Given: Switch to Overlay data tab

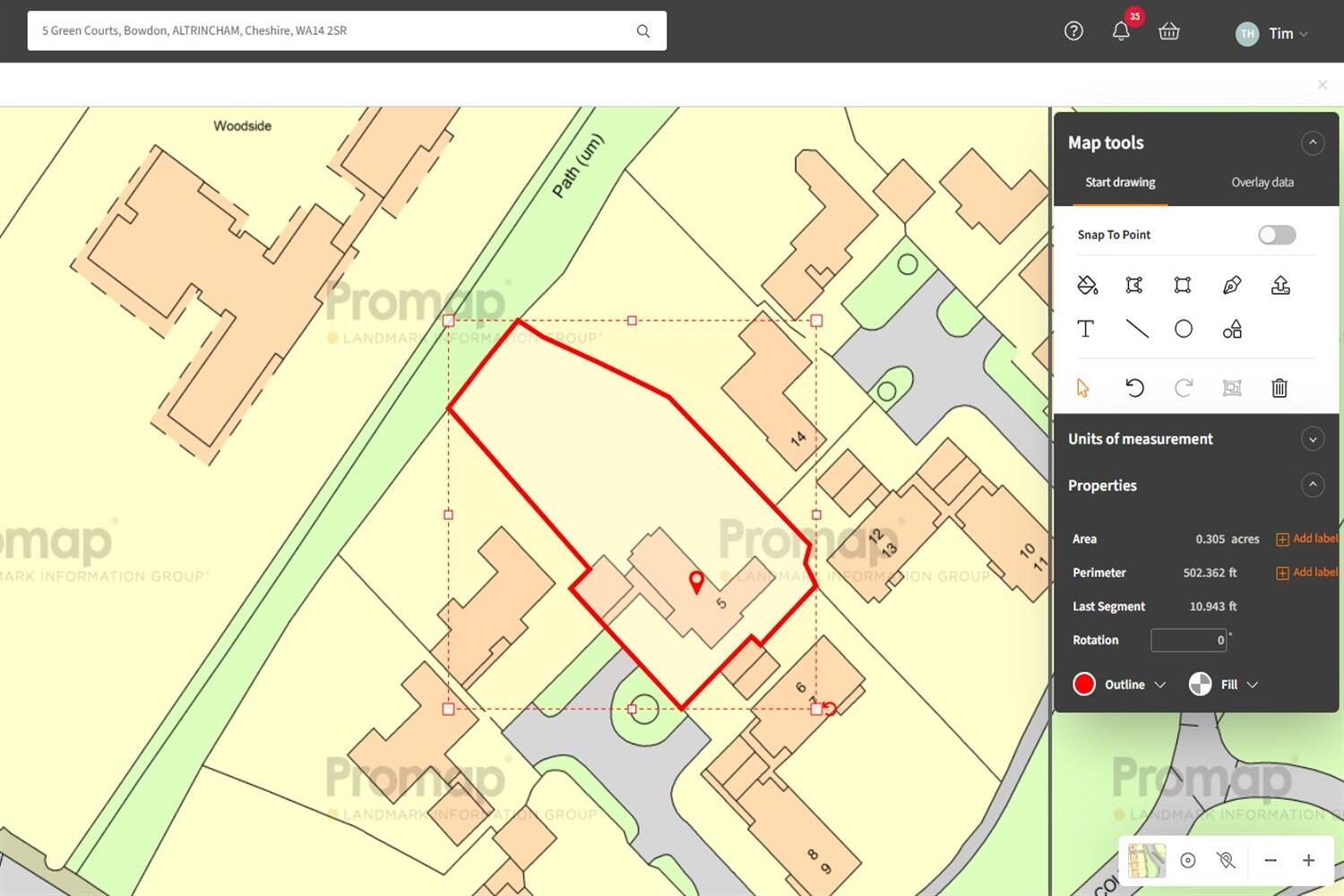Looking at the screenshot, I should 1262,182.
